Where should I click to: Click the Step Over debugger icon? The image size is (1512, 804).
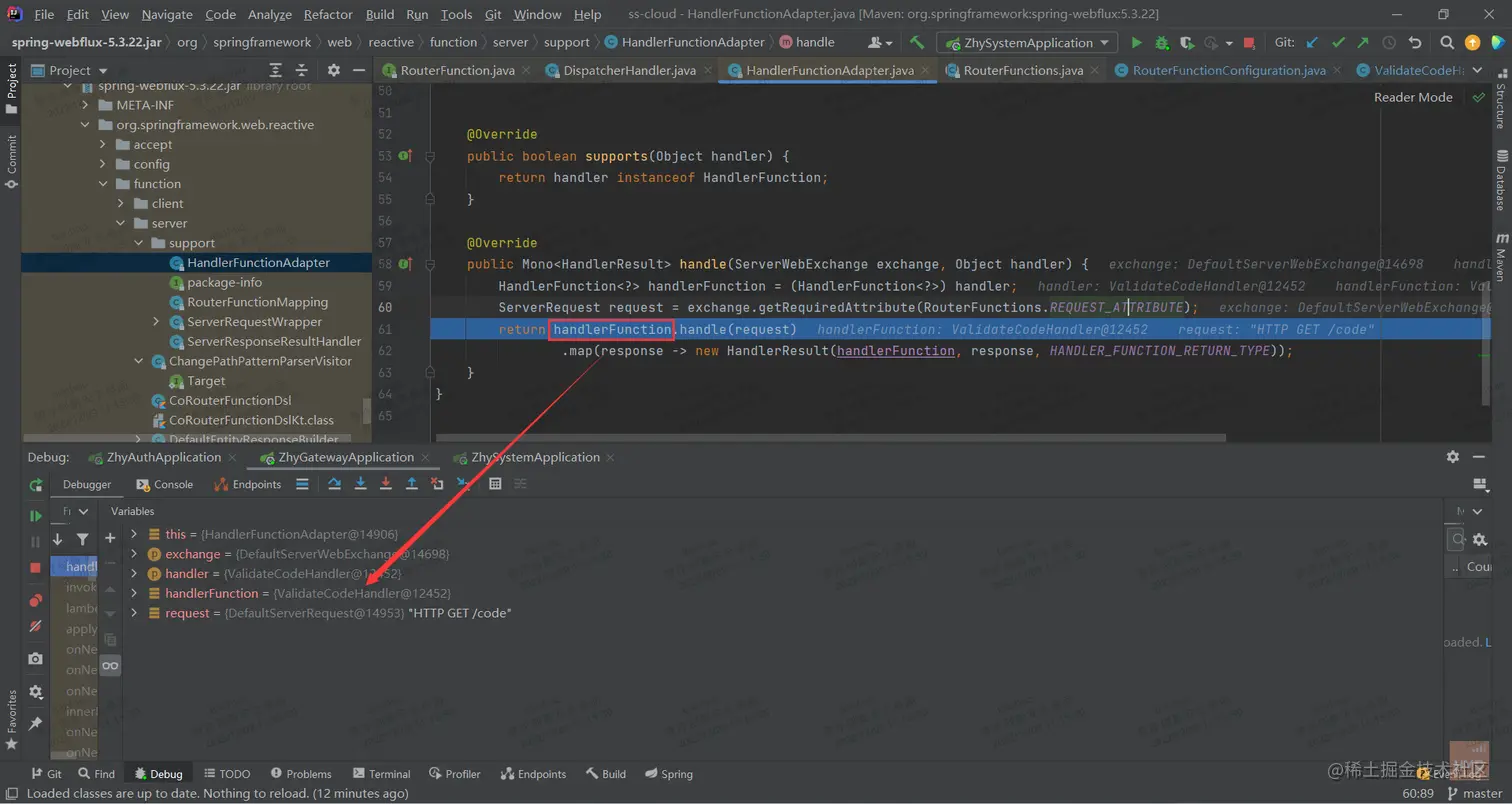pos(335,484)
